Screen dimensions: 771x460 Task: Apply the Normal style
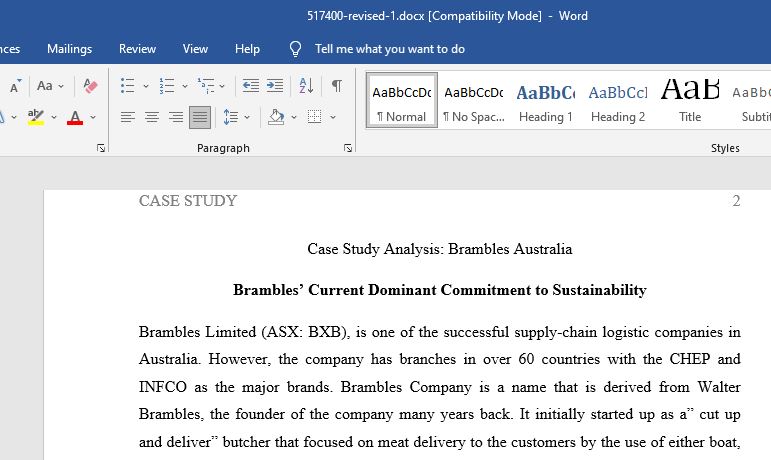[402, 101]
